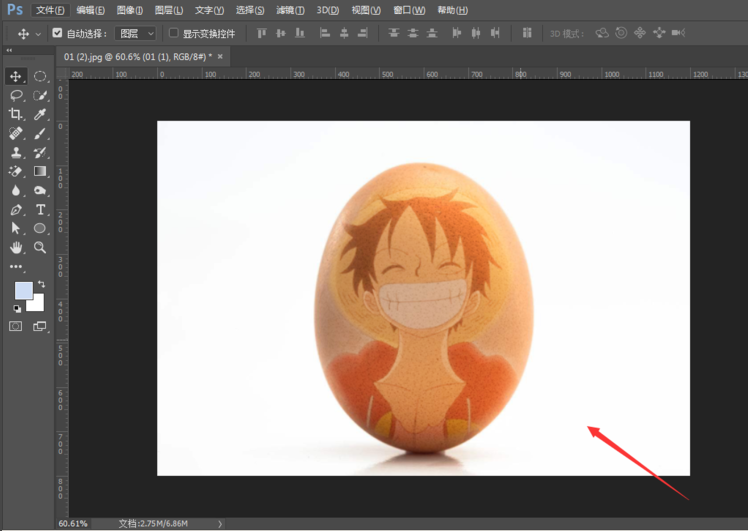Enable the 显示变换控件 checkbox
This screenshot has width=748, height=531.
coord(174,33)
